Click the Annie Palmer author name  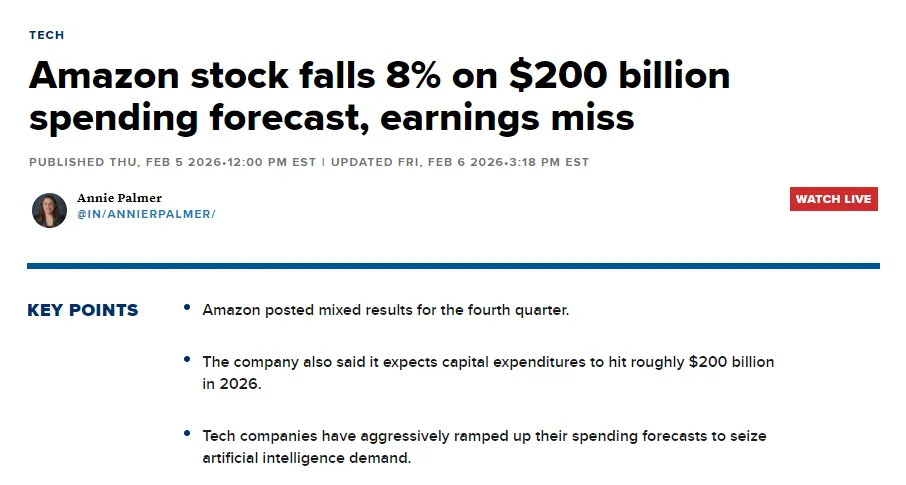tap(119, 198)
